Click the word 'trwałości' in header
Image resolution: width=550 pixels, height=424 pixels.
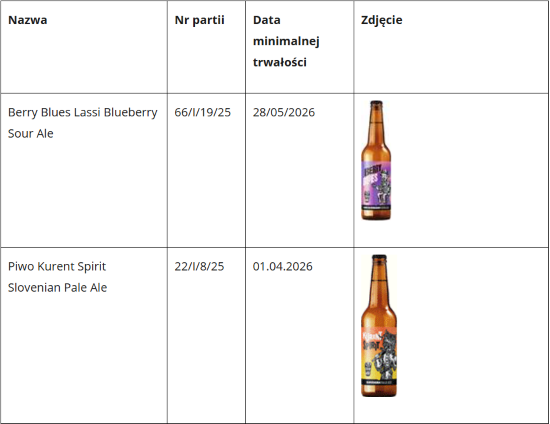280,62
